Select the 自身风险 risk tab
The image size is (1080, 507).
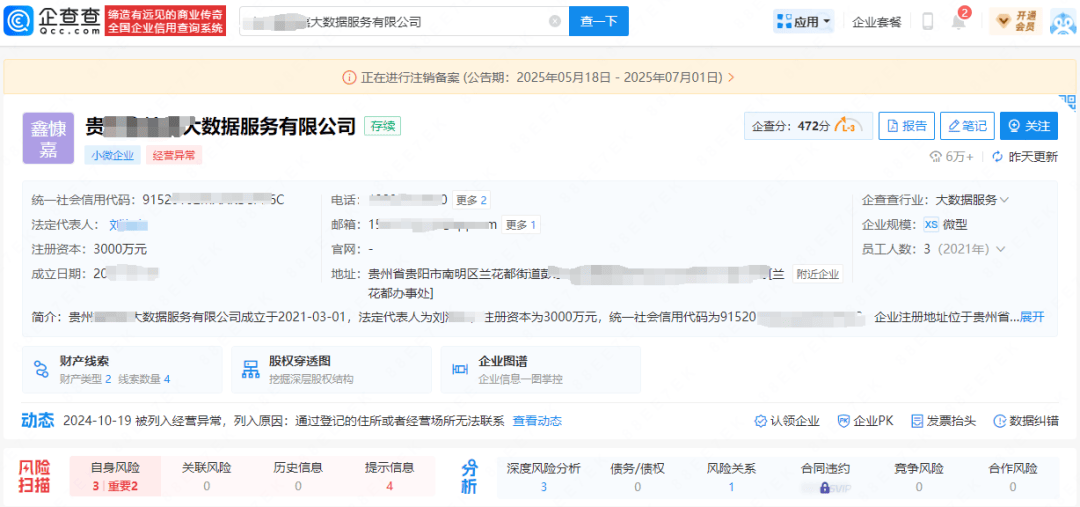(x=115, y=476)
